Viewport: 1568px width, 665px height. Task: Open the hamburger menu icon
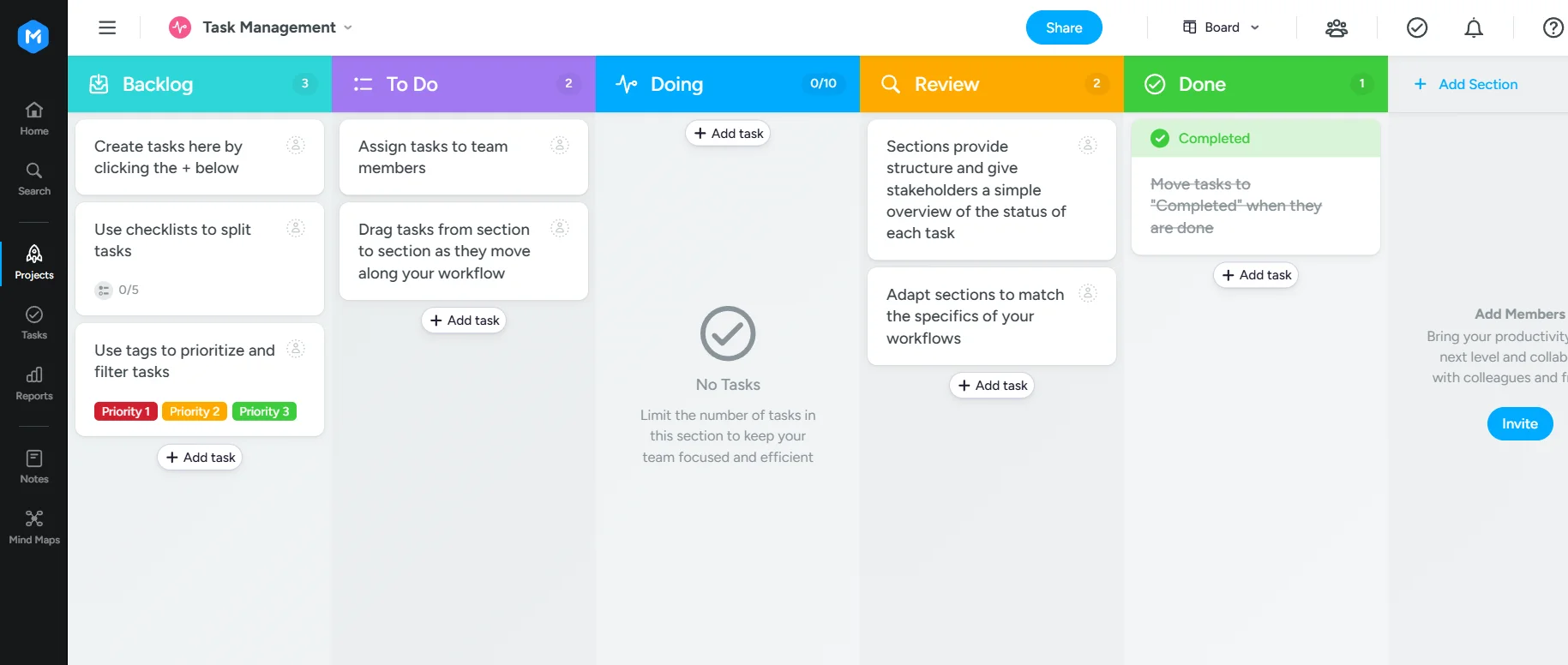click(107, 27)
